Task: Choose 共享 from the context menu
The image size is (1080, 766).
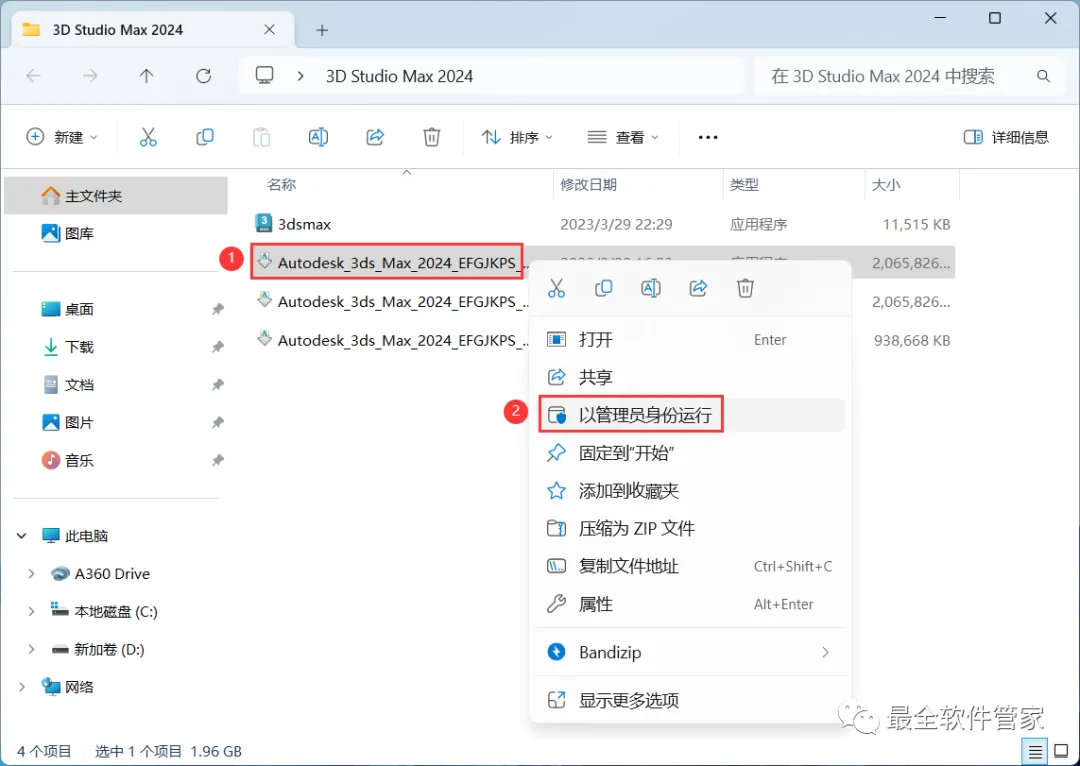Action: pyautogui.click(x=690, y=377)
